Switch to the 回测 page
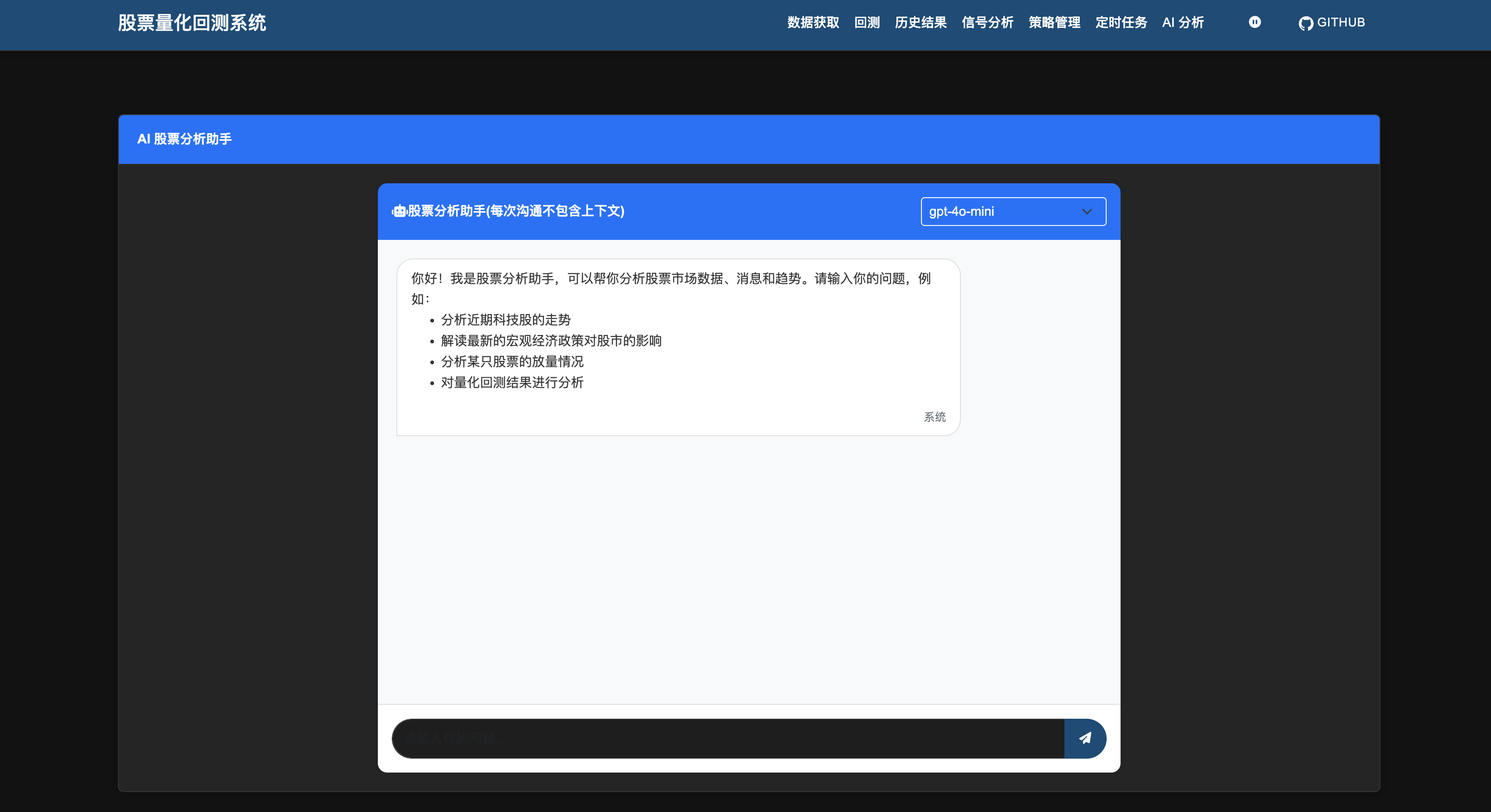The width and height of the screenshot is (1491, 812). [866, 23]
